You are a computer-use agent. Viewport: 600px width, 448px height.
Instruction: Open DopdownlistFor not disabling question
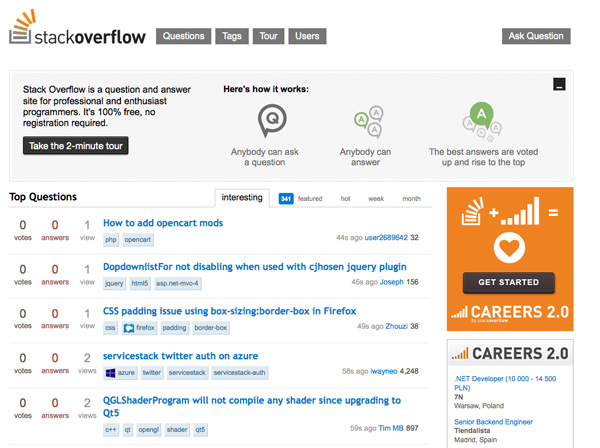(255, 267)
